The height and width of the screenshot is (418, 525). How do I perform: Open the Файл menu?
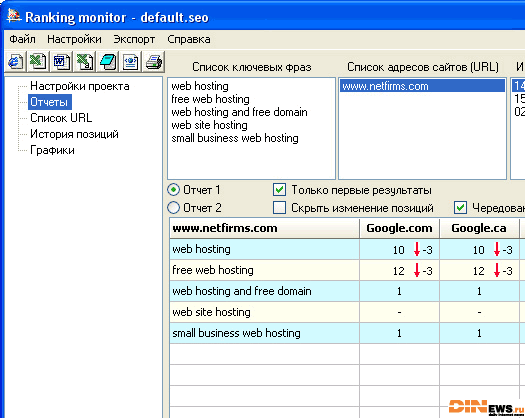coord(22,39)
